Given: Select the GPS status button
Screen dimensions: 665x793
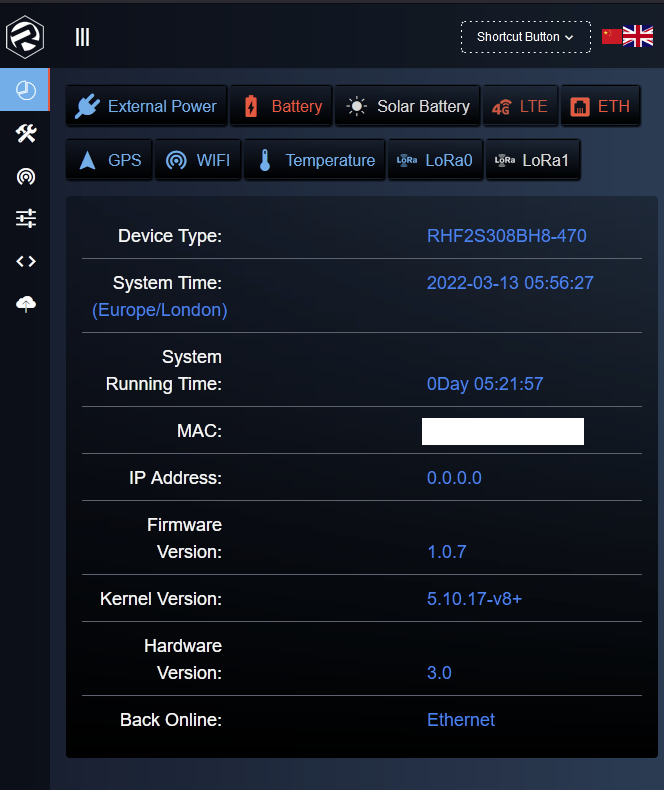Looking at the screenshot, I should (109, 160).
